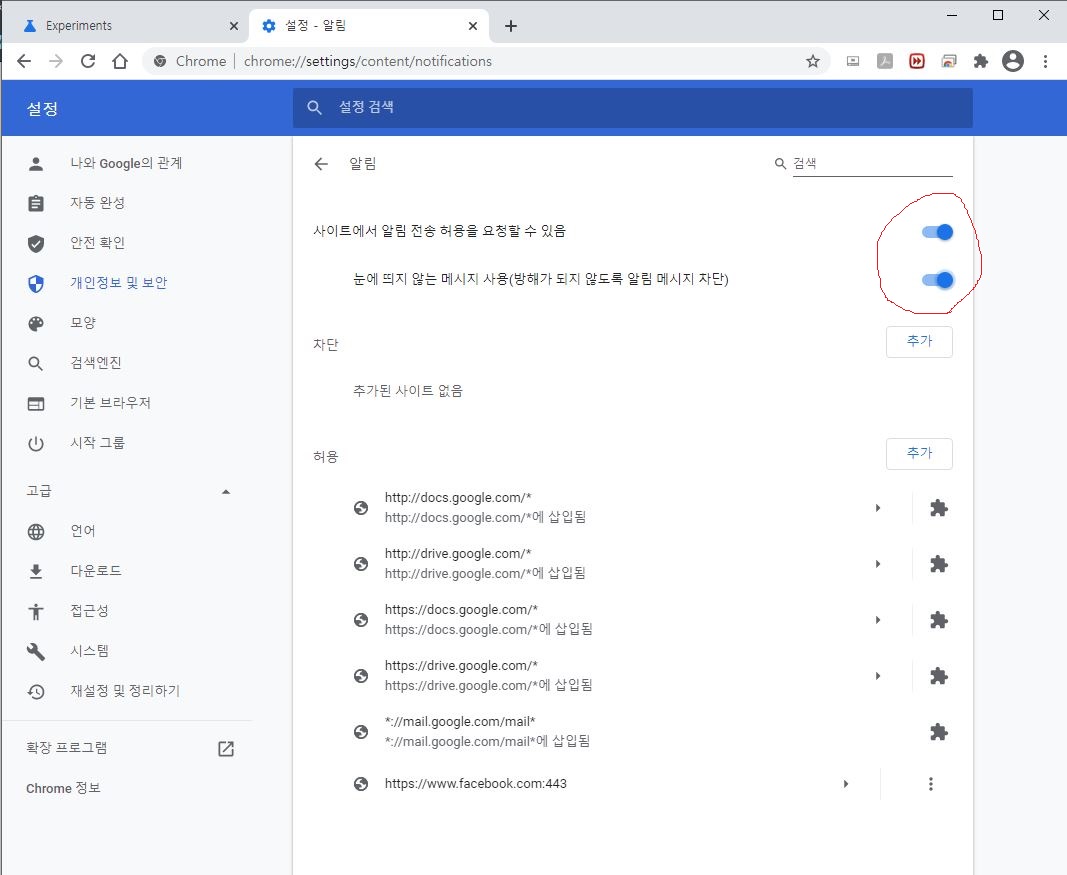Click the 설정 검색 search field
Viewport: 1067px width, 875px height.
click(x=632, y=107)
